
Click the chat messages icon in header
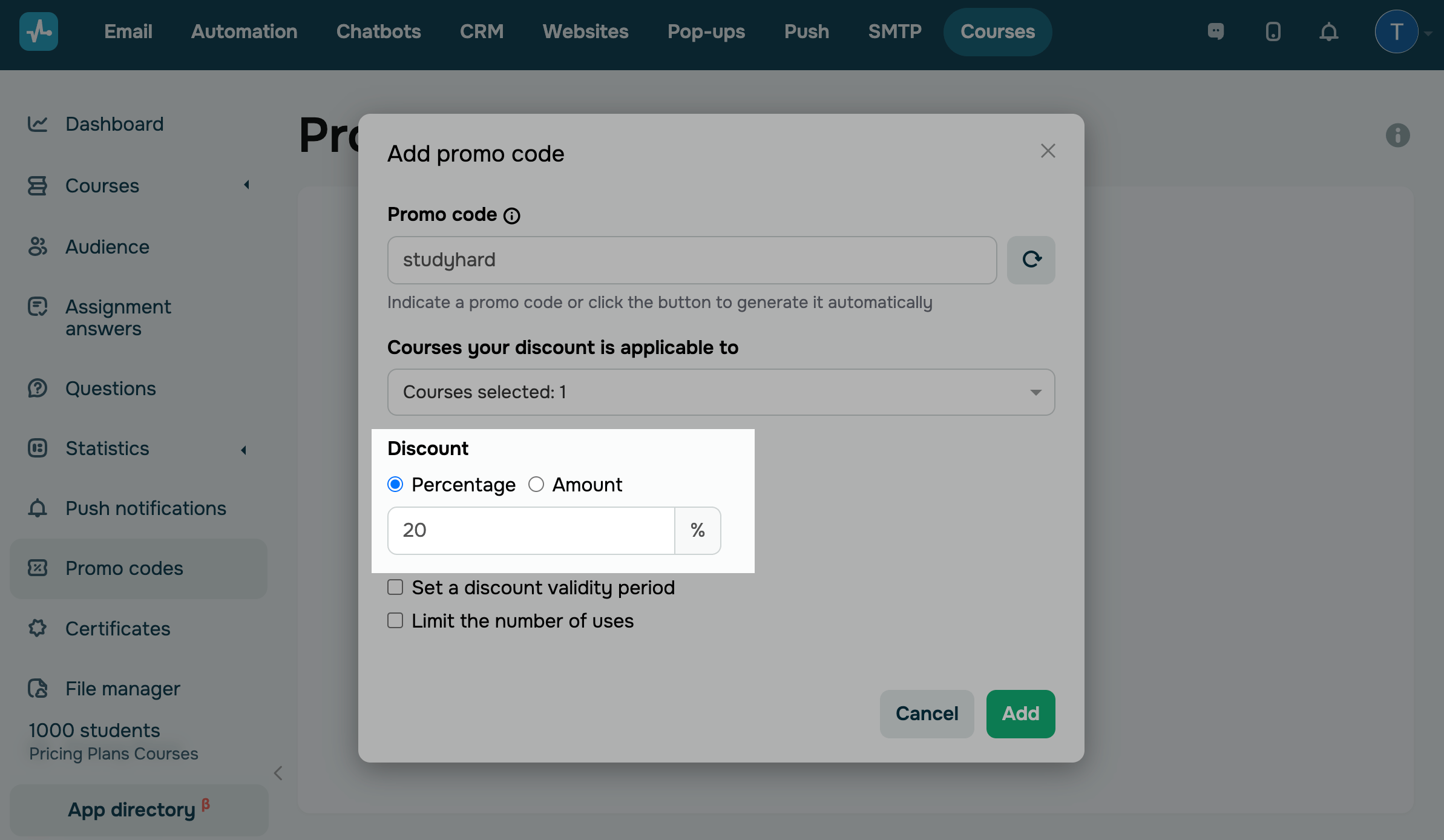(1216, 31)
